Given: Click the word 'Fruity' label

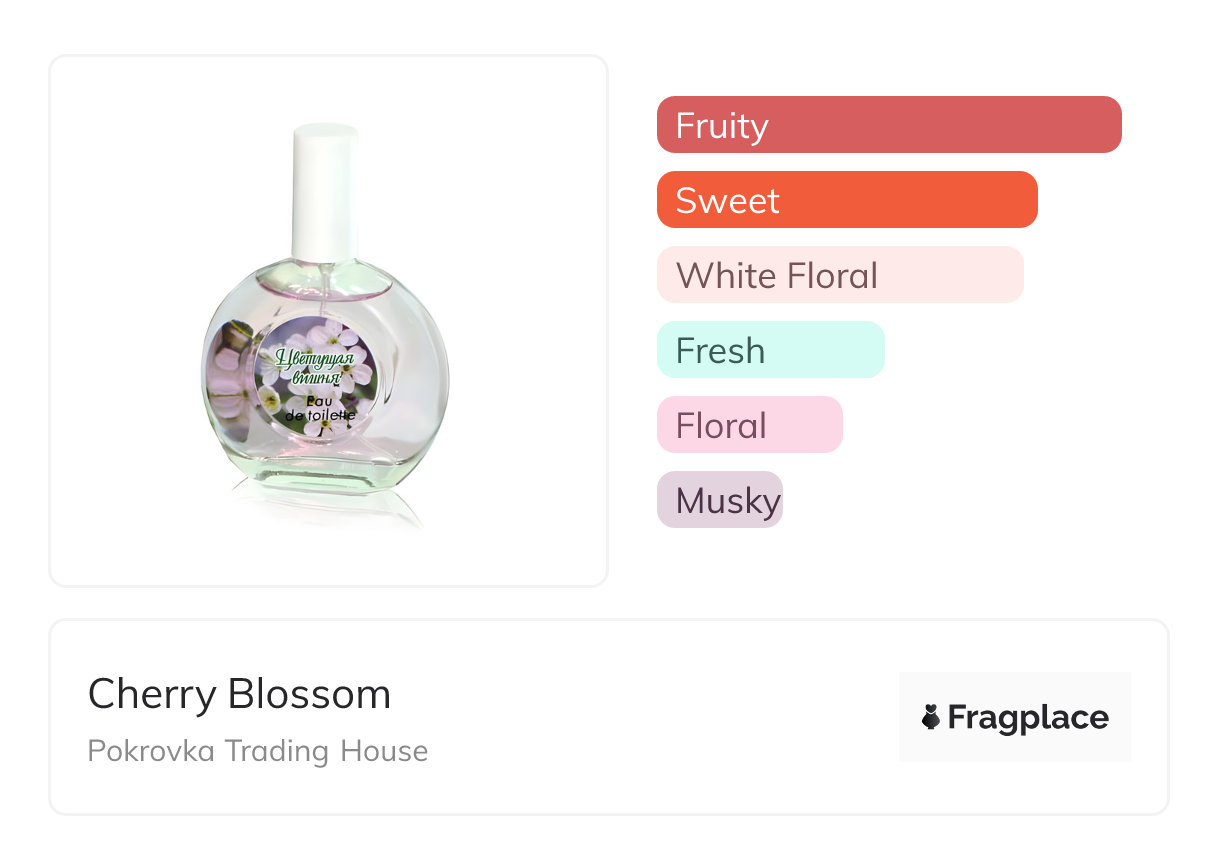Looking at the screenshot, I should tap(721, 125).
